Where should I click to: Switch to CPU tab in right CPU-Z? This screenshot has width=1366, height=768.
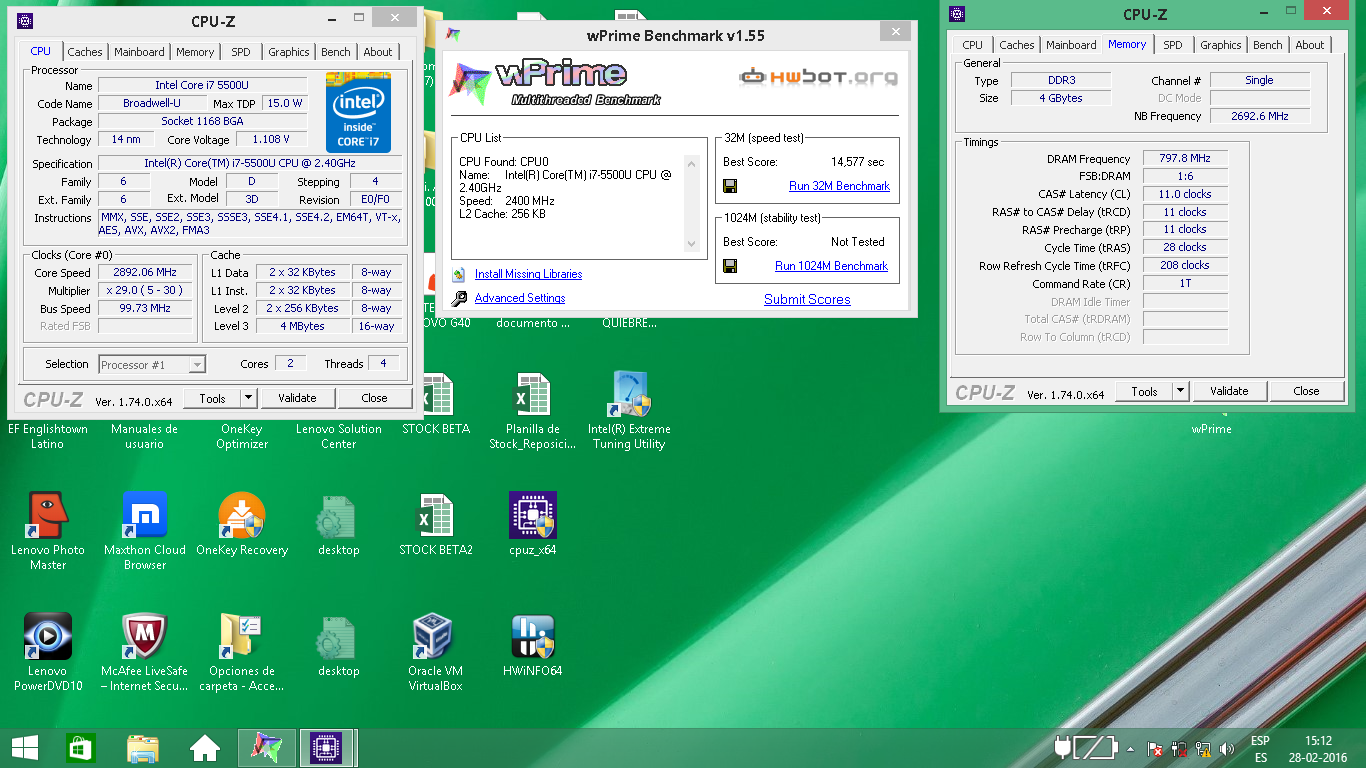tap(973, 45)
